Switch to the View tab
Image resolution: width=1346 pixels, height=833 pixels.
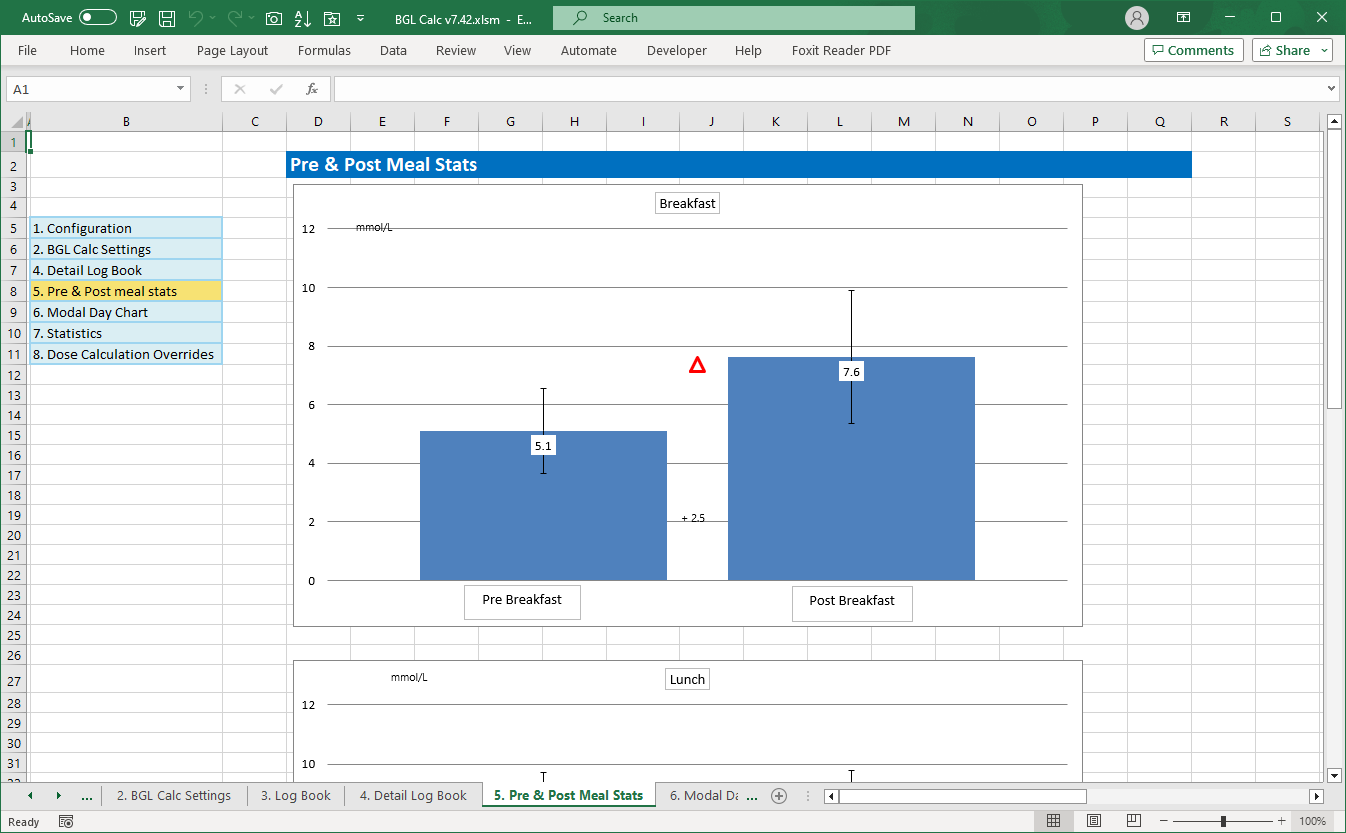pyautogui.click(x=517, y=50)
